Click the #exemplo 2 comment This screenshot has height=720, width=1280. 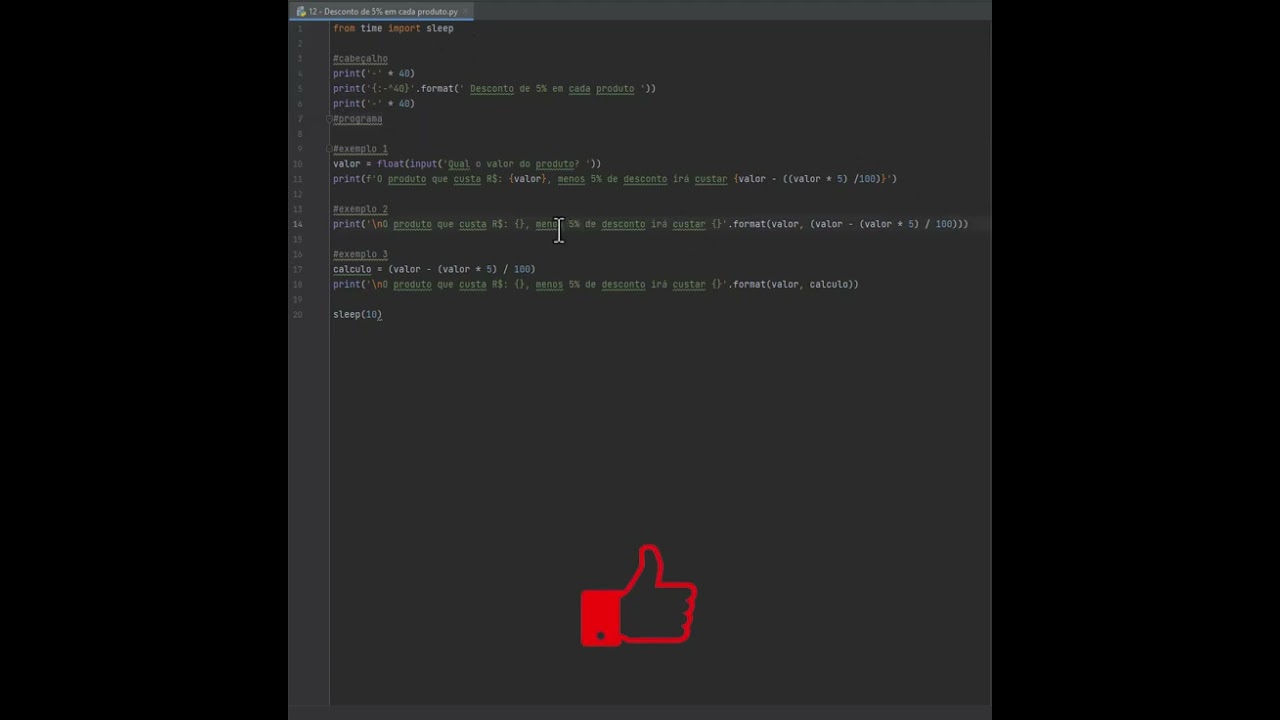(x=360, y=209)
